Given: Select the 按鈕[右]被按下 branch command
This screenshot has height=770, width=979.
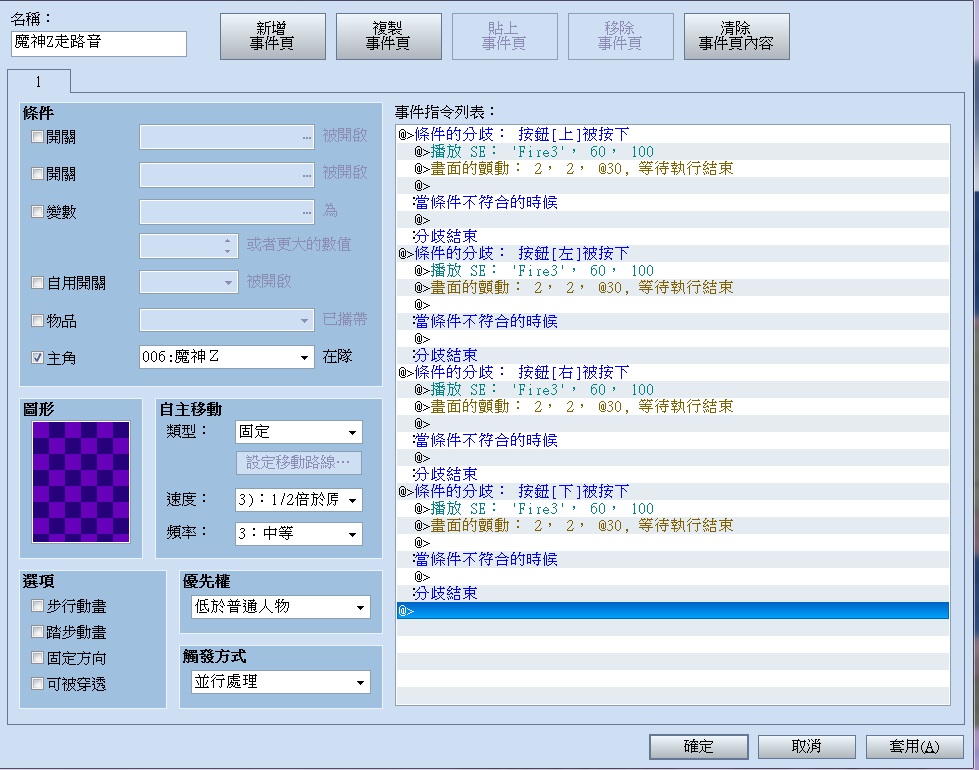Looking at the screenshot, I should pos(673,372).
